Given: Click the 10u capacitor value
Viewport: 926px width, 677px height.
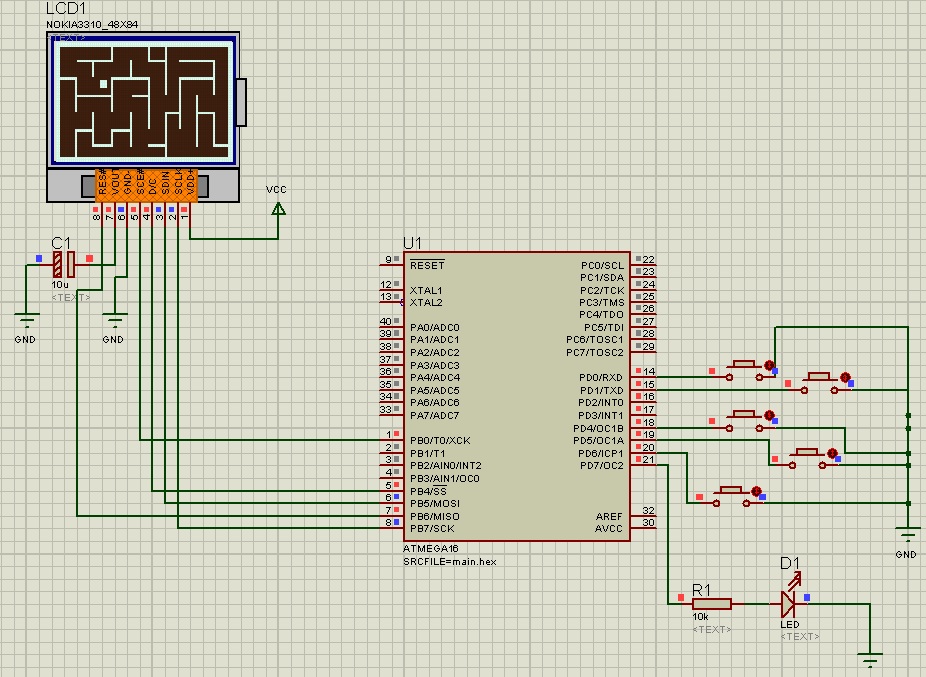Looking at the screenshot, I should pos(60,285).
